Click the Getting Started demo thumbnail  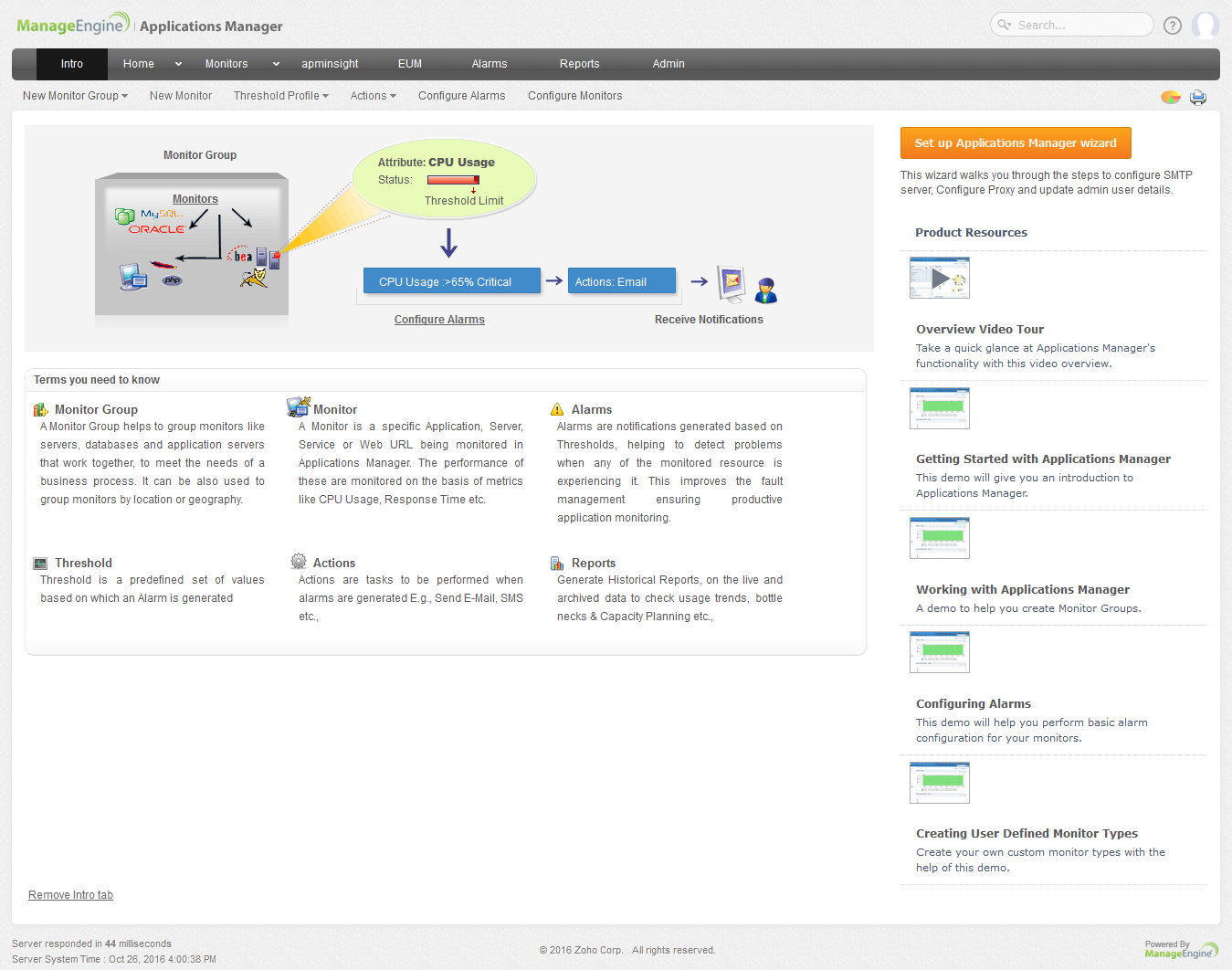[x=940, y=408]
